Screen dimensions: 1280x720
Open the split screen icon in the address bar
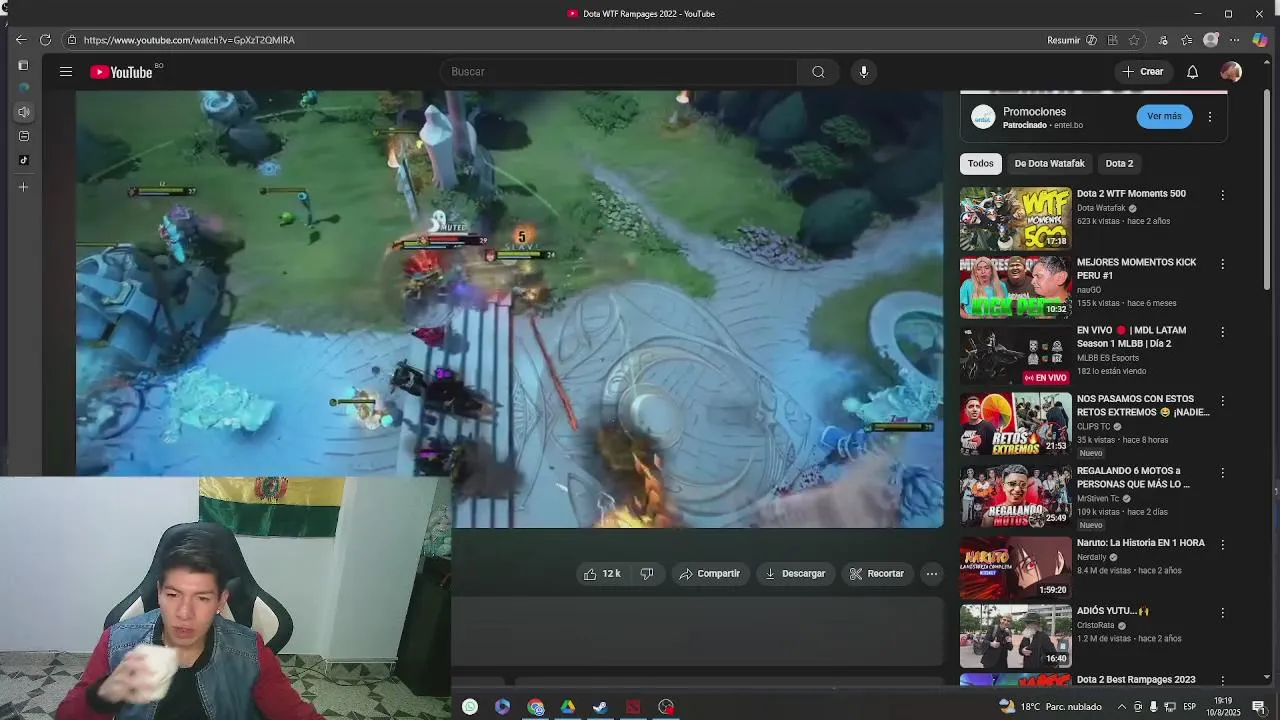(x=1112, y=40)
